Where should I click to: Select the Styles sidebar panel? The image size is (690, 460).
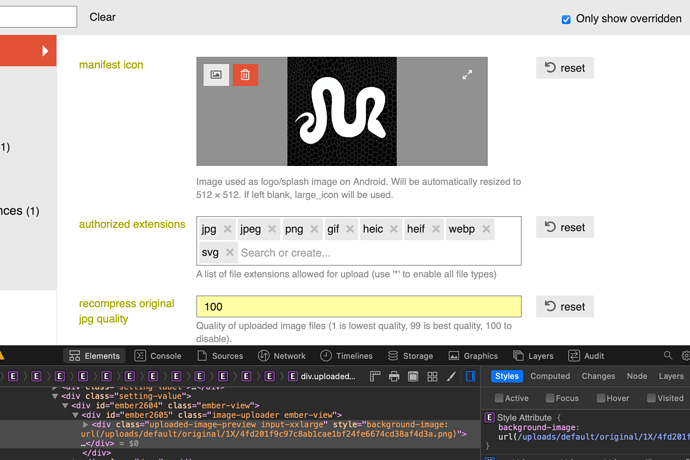(506, 376)
